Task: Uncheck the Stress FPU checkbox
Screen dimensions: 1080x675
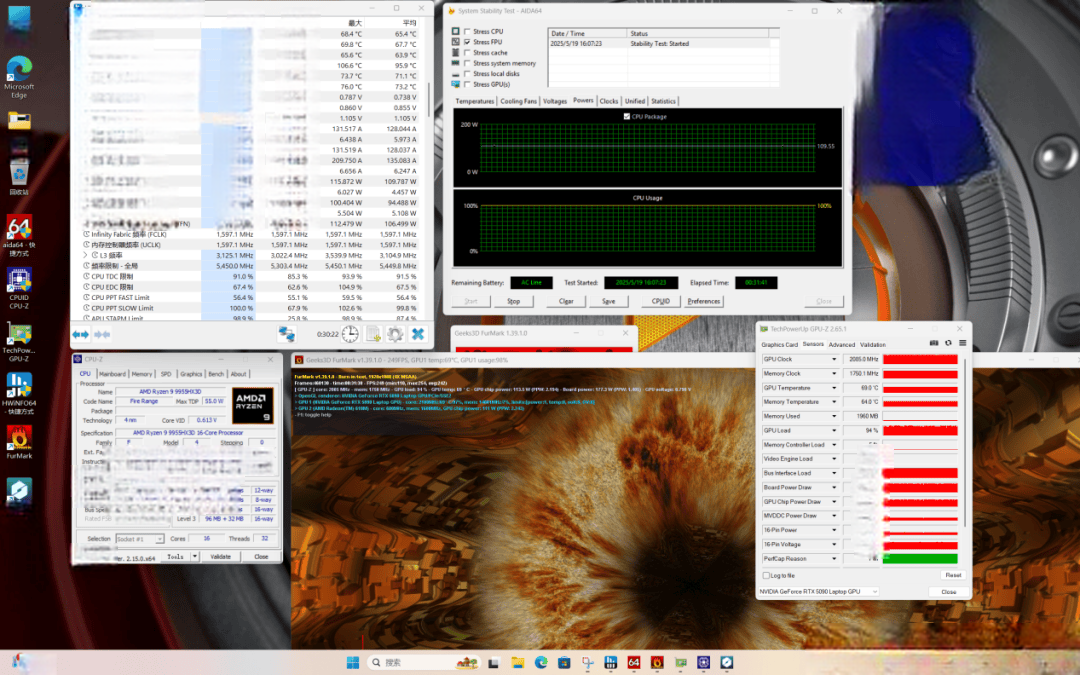Action: pos(467,42)
